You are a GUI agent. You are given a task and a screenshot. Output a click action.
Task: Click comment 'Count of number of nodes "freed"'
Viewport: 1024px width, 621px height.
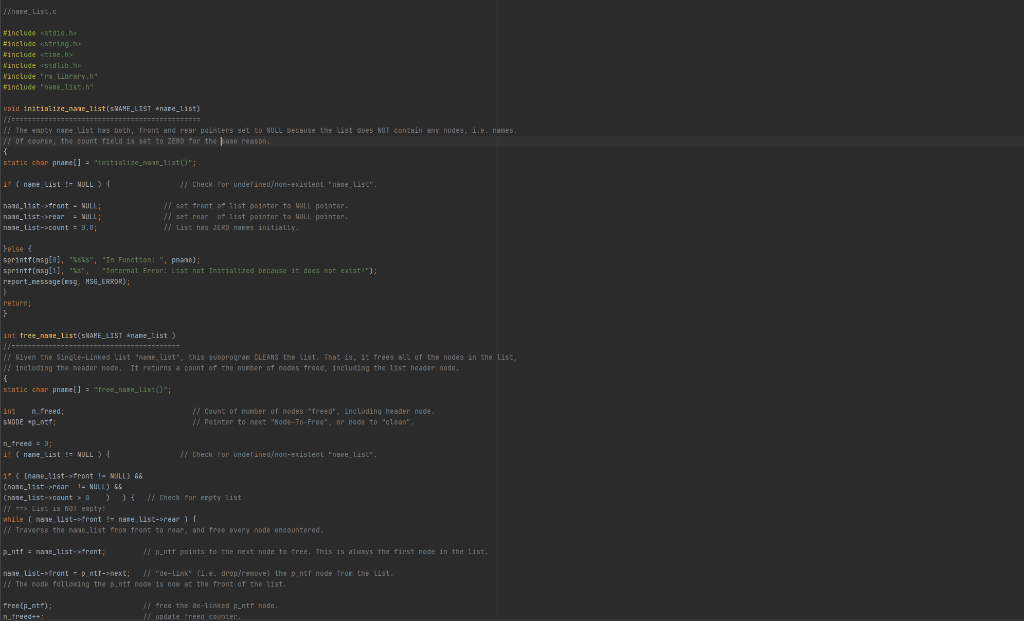coord(313,411)
